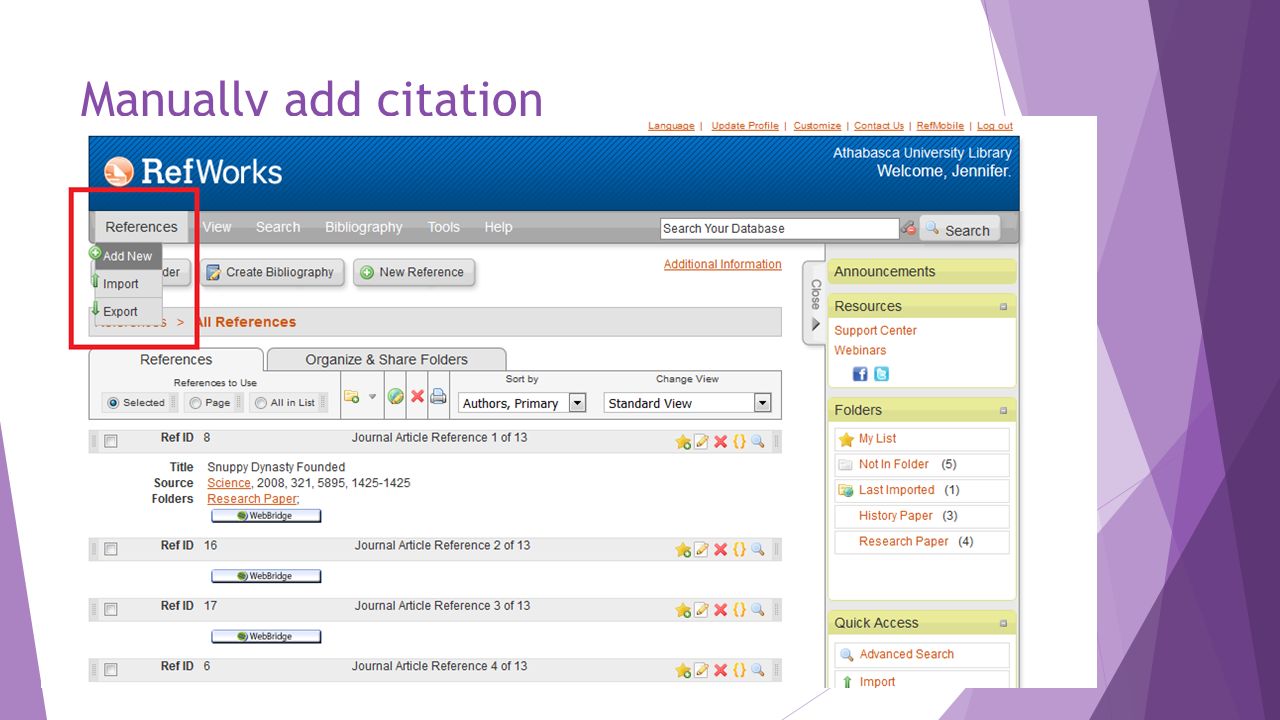
Task: Click the red delete icon in toolbar
Action: pyautogui.click(x=418, y=397)
